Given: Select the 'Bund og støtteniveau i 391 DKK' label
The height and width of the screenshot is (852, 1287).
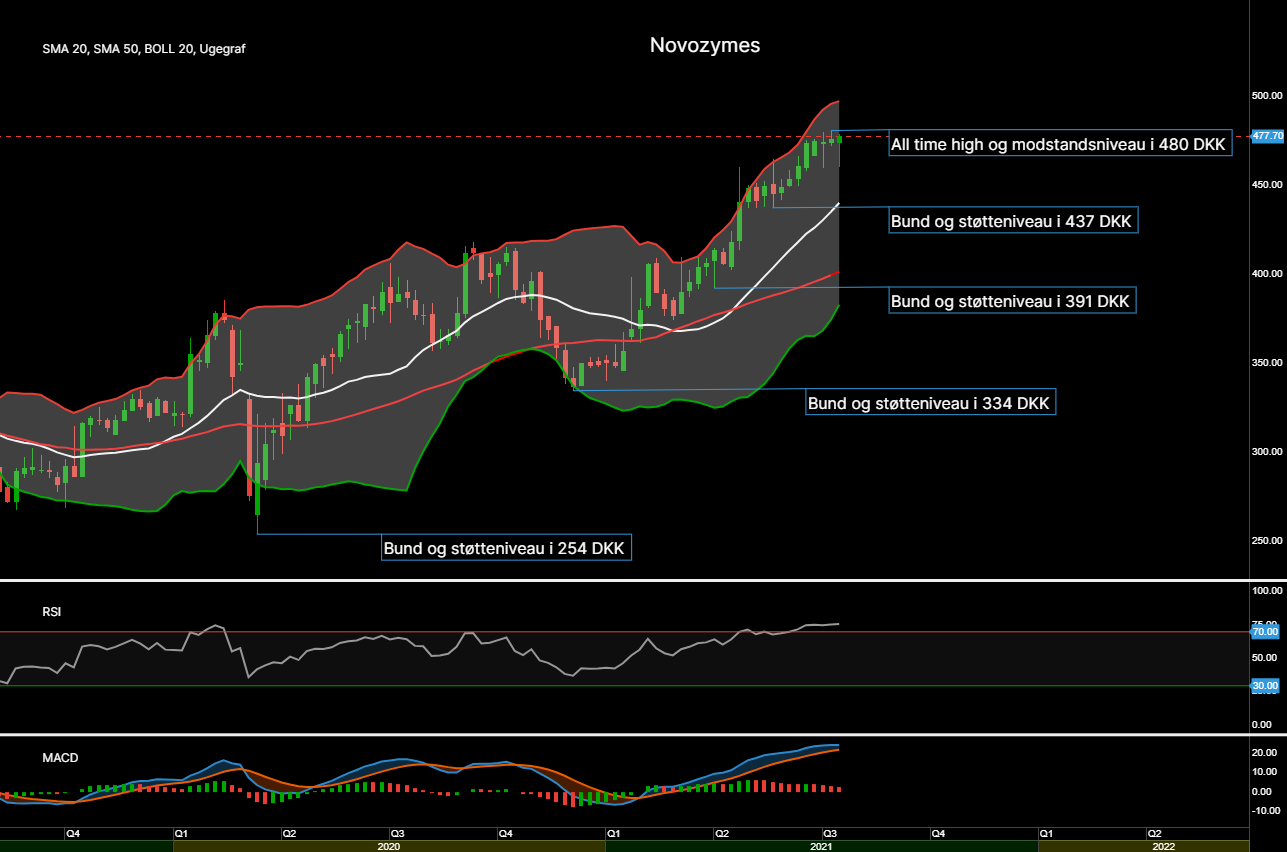Looking at the screenshot, I should (1012, 301).
